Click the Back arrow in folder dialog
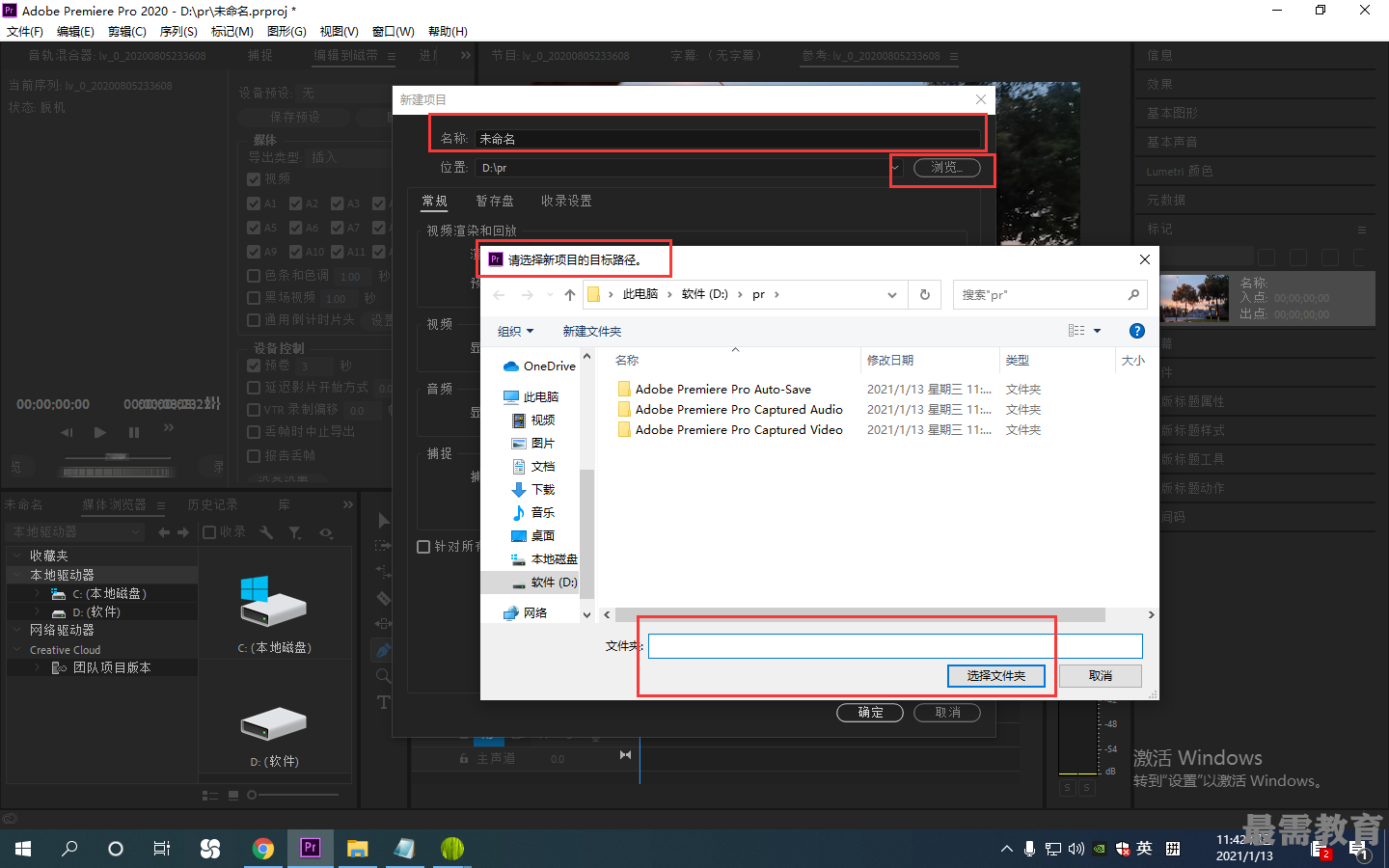 [499, 295]
